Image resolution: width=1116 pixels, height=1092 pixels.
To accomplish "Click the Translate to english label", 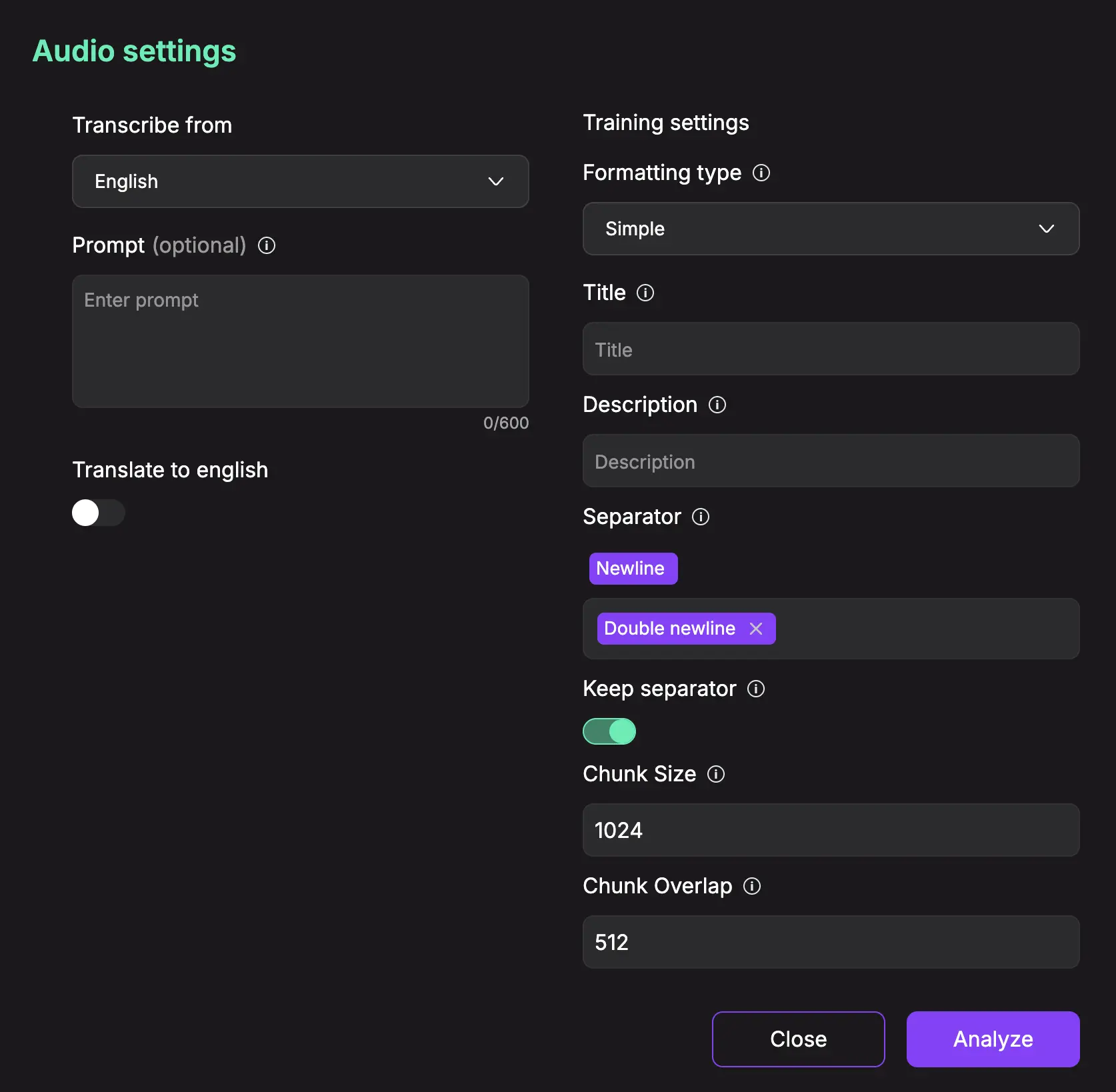I will click(x=170, y=470).
